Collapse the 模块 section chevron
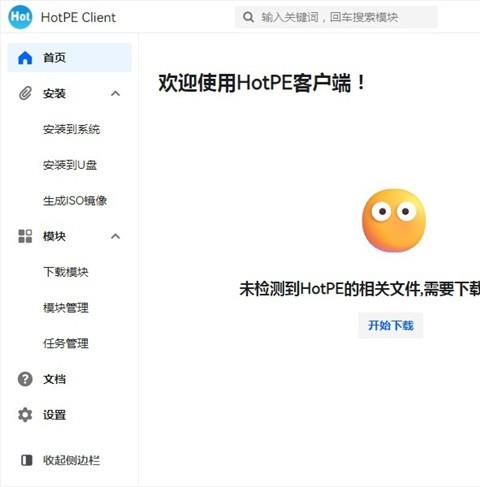 point(115,236)
